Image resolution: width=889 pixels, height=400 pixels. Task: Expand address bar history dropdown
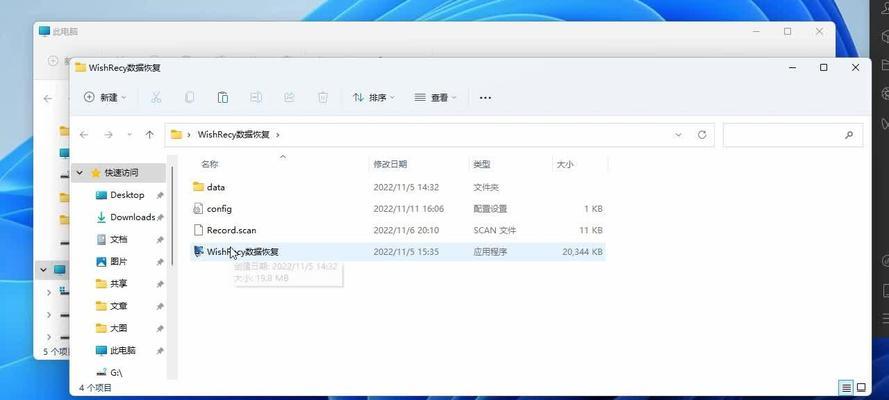679,135
